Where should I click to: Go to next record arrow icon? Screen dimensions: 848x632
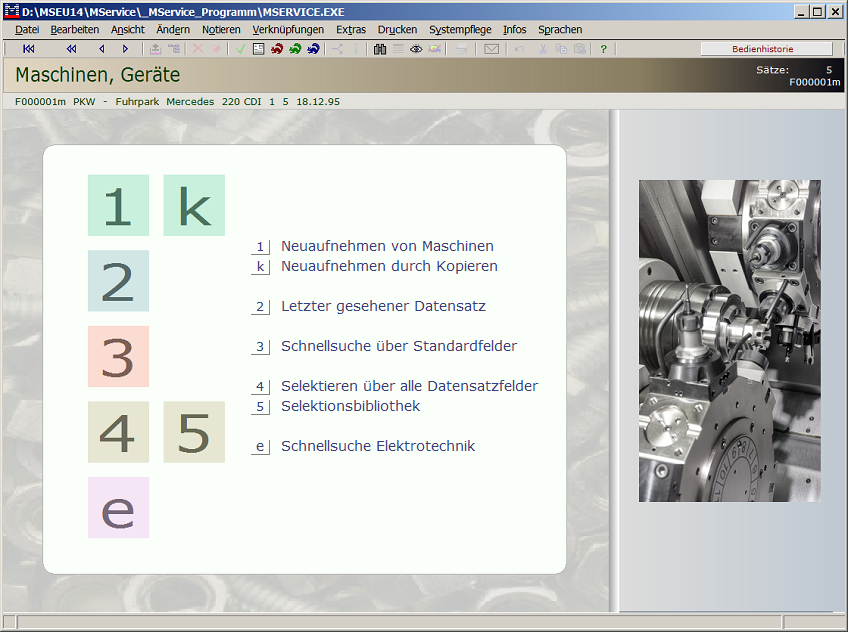(125, 48)
